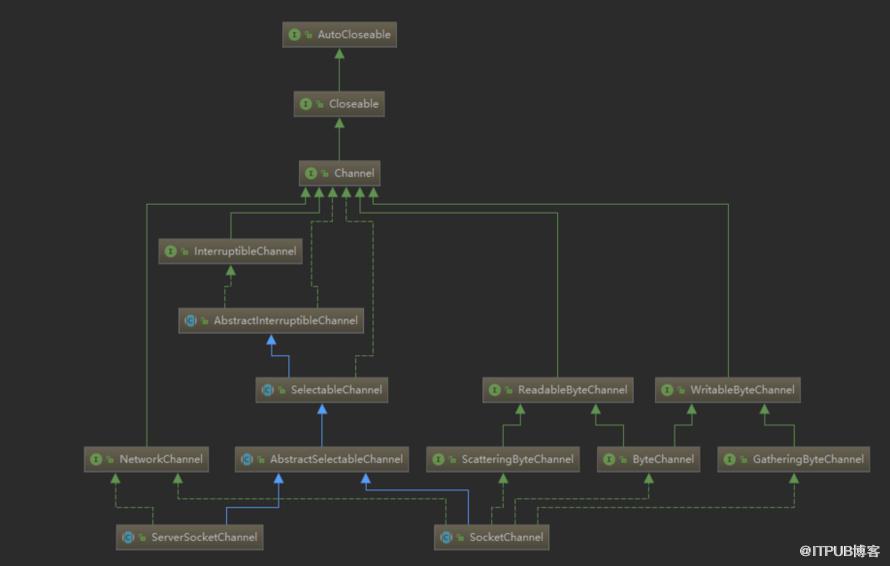Click the interface icon on WritableByteChannel
Viewport: 890px width, 566px height.
coord(667,390)
